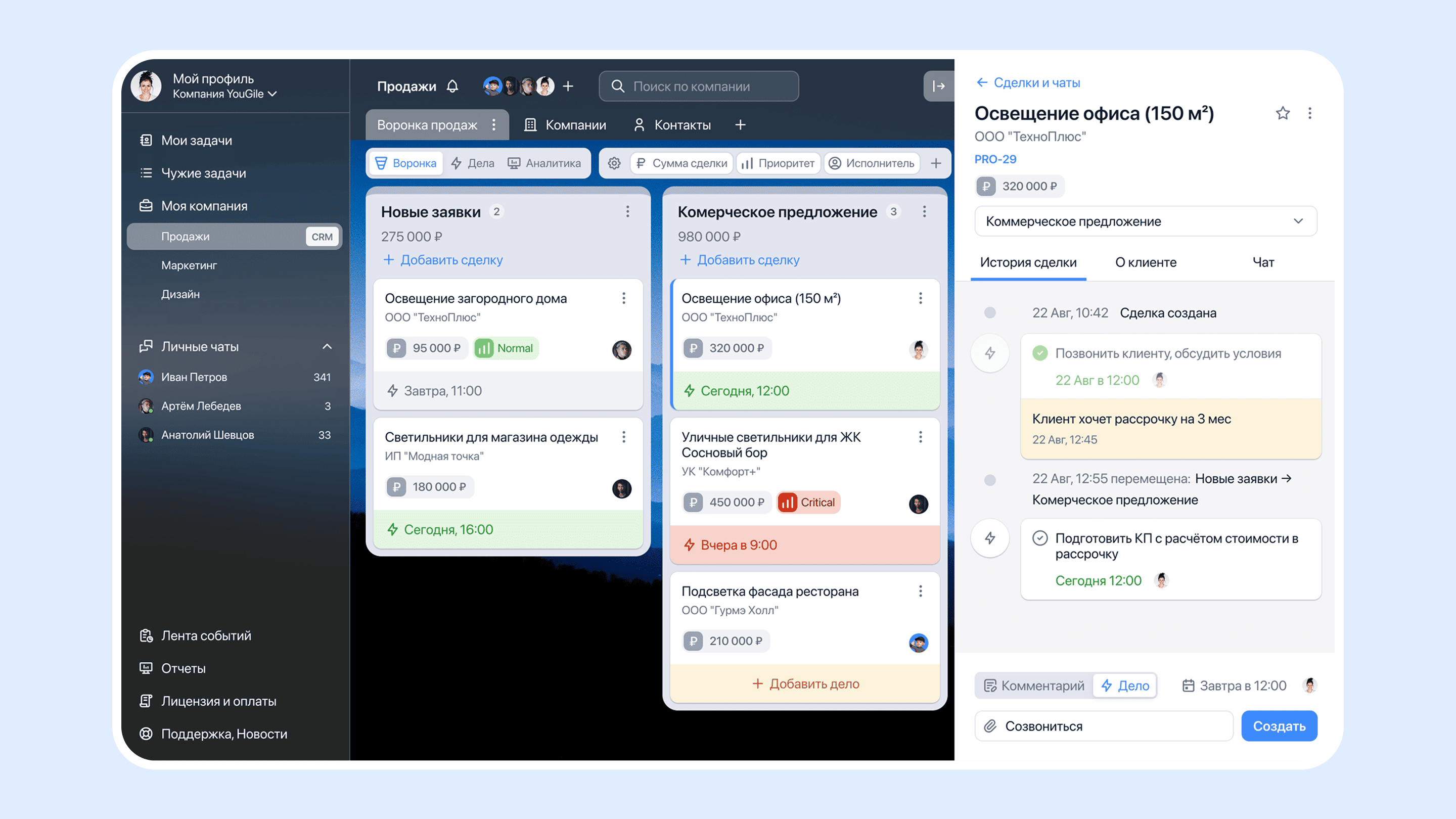This screenshot has height=819, width=1456.
Task: Go back to Сделки и чаты
Action: 1028,82
